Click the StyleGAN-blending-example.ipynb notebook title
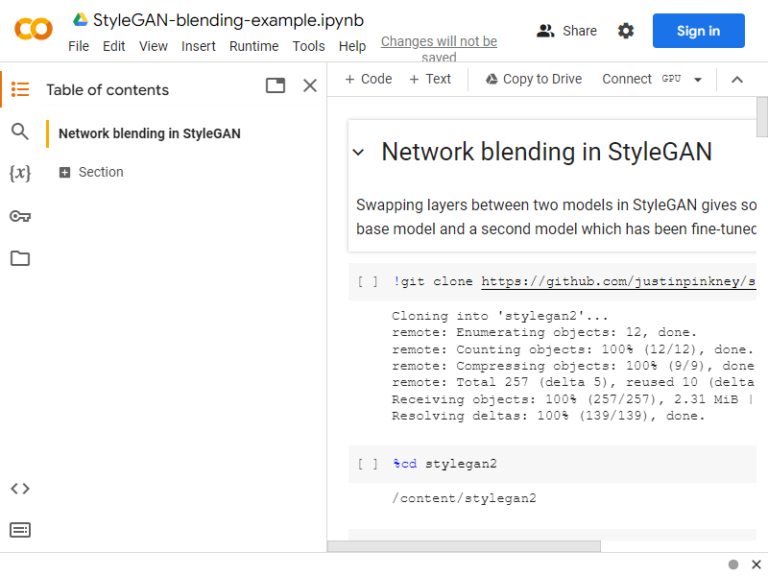The height and width of the screenshot is (576, 768). click(228, 20)
